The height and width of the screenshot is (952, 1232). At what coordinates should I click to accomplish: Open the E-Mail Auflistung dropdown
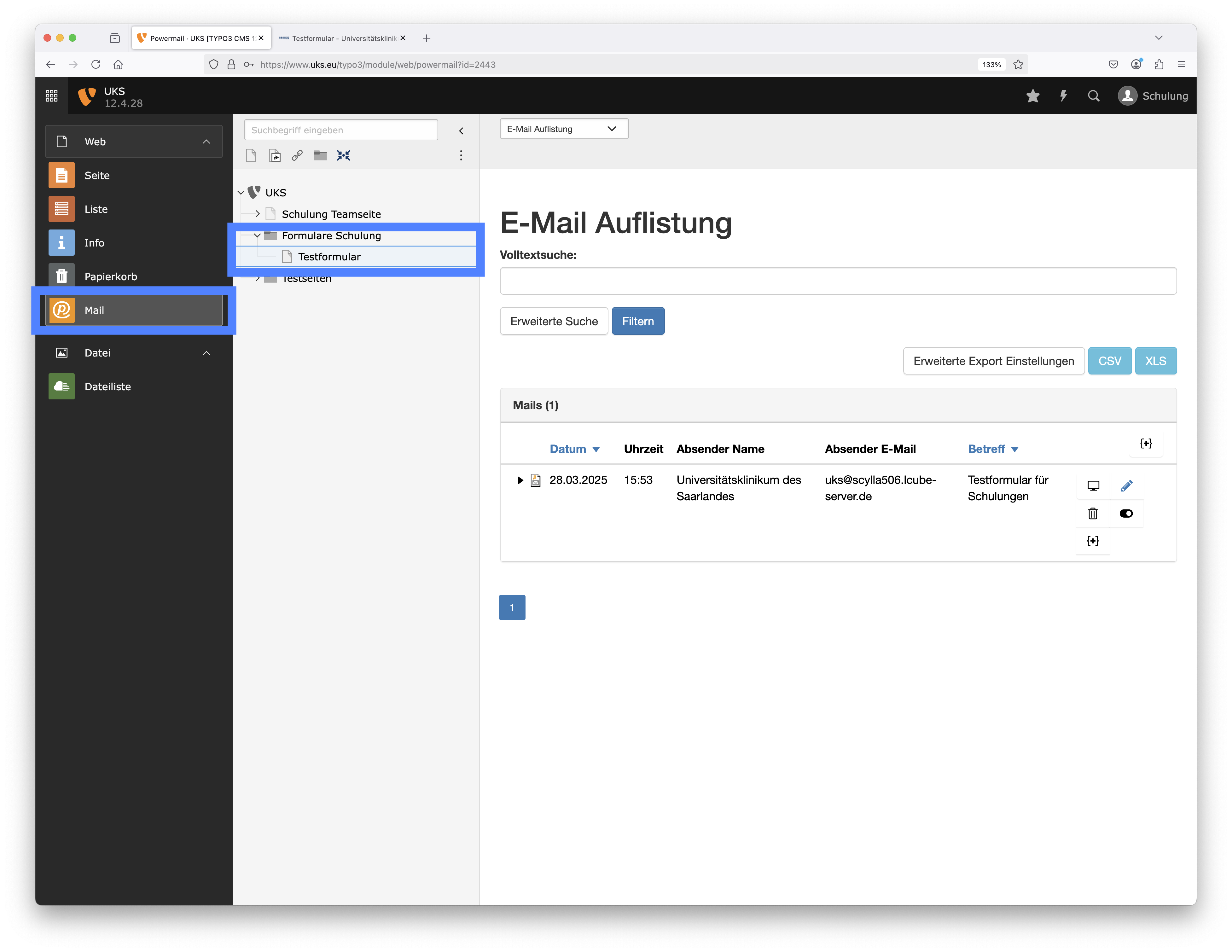pos(563,129)
